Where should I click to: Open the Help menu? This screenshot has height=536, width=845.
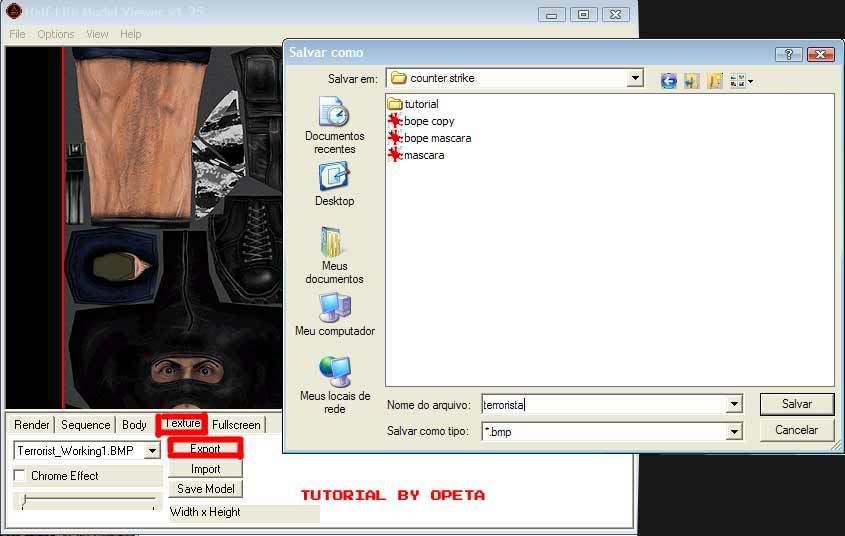[131, 34]
